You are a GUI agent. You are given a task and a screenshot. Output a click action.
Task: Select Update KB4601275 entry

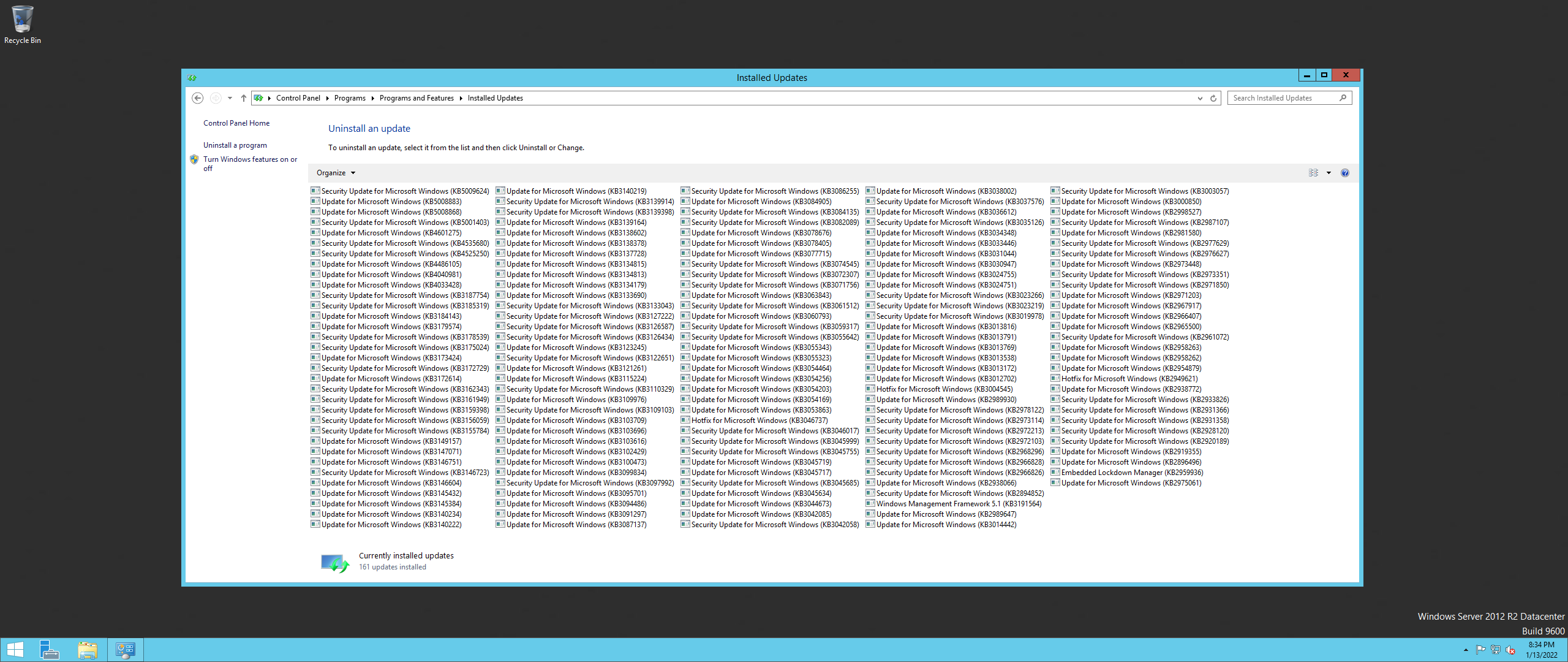[x=386, y=233]
